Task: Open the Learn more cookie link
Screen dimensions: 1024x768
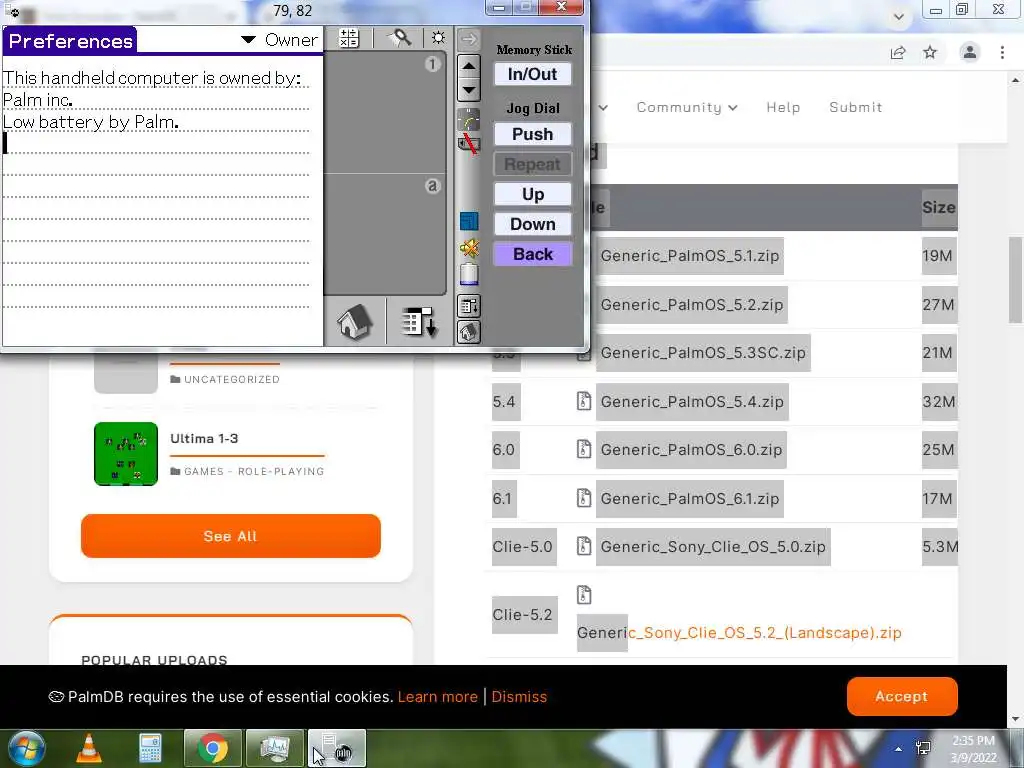Action: tap(438, 697)
